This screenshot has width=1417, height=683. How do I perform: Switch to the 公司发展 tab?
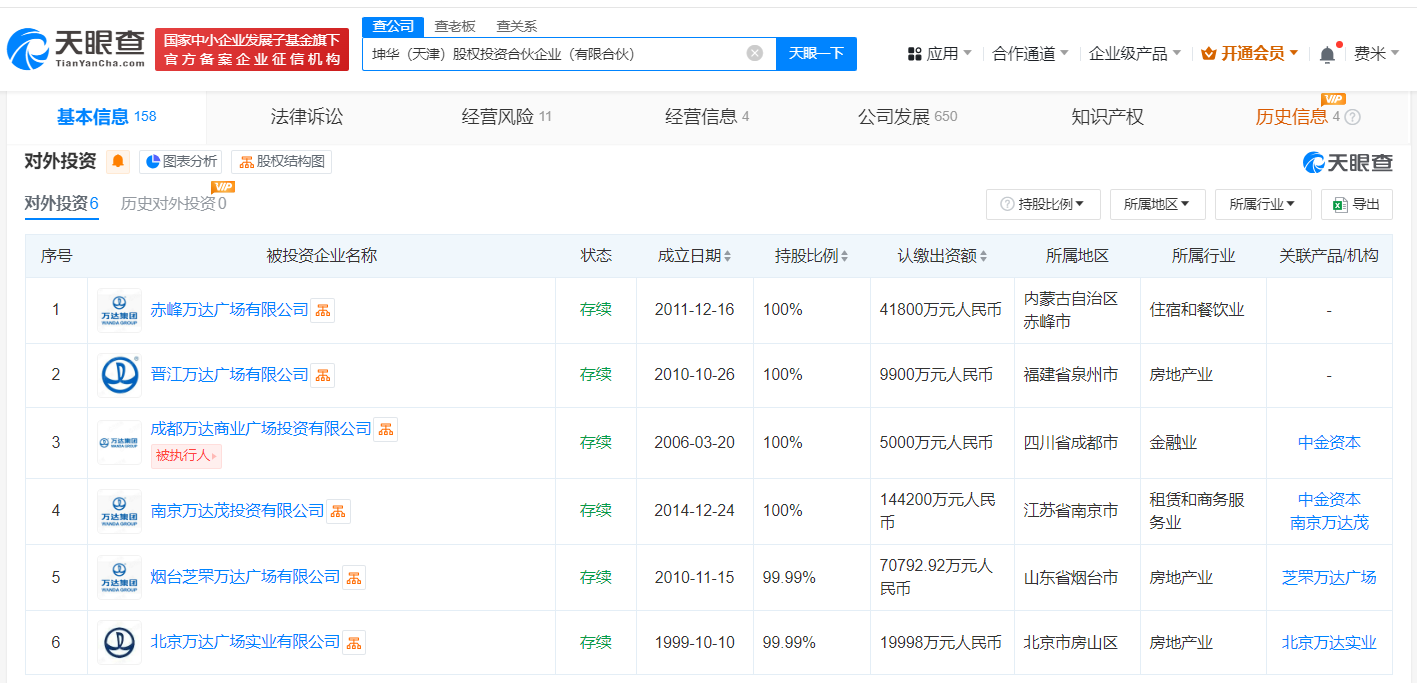click(907, 117)
